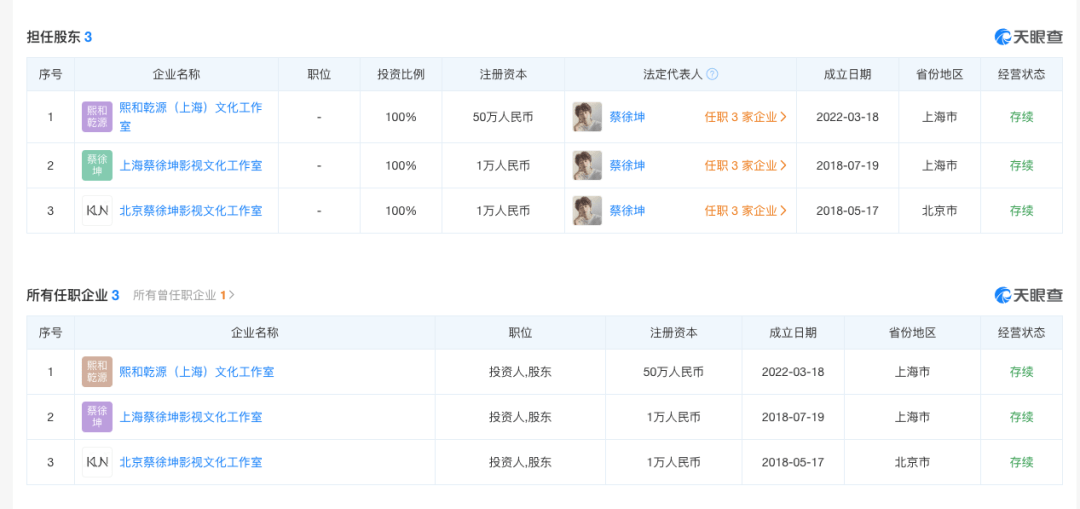Click the Tianyancha logo in 担任股东 section
Viewport: 1080px width, 509px height.
(x=1028, y=37)
